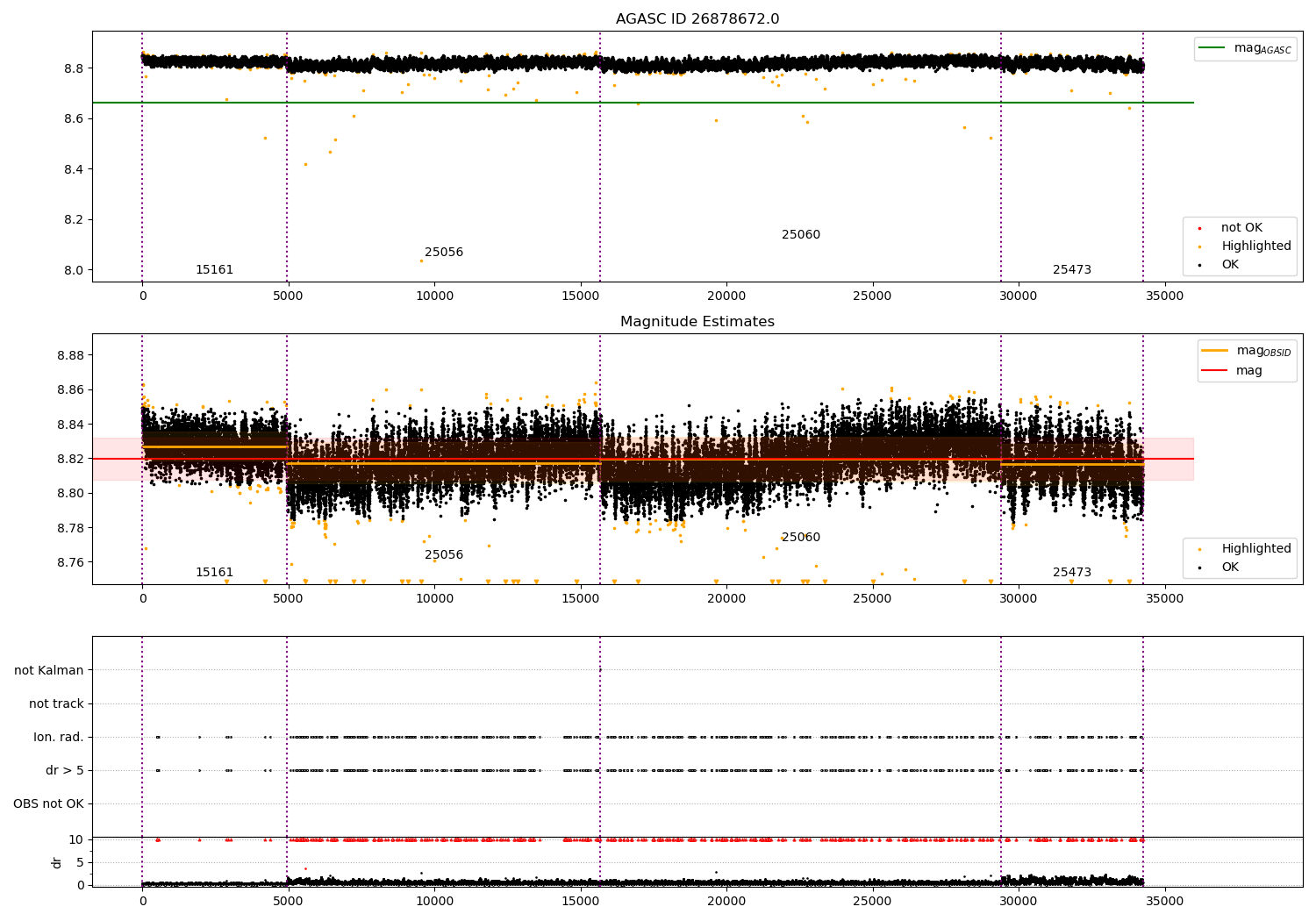Click the 8.6 y-axis tick of top plot
Viewport: 1316px width, 921px height.
74,118
